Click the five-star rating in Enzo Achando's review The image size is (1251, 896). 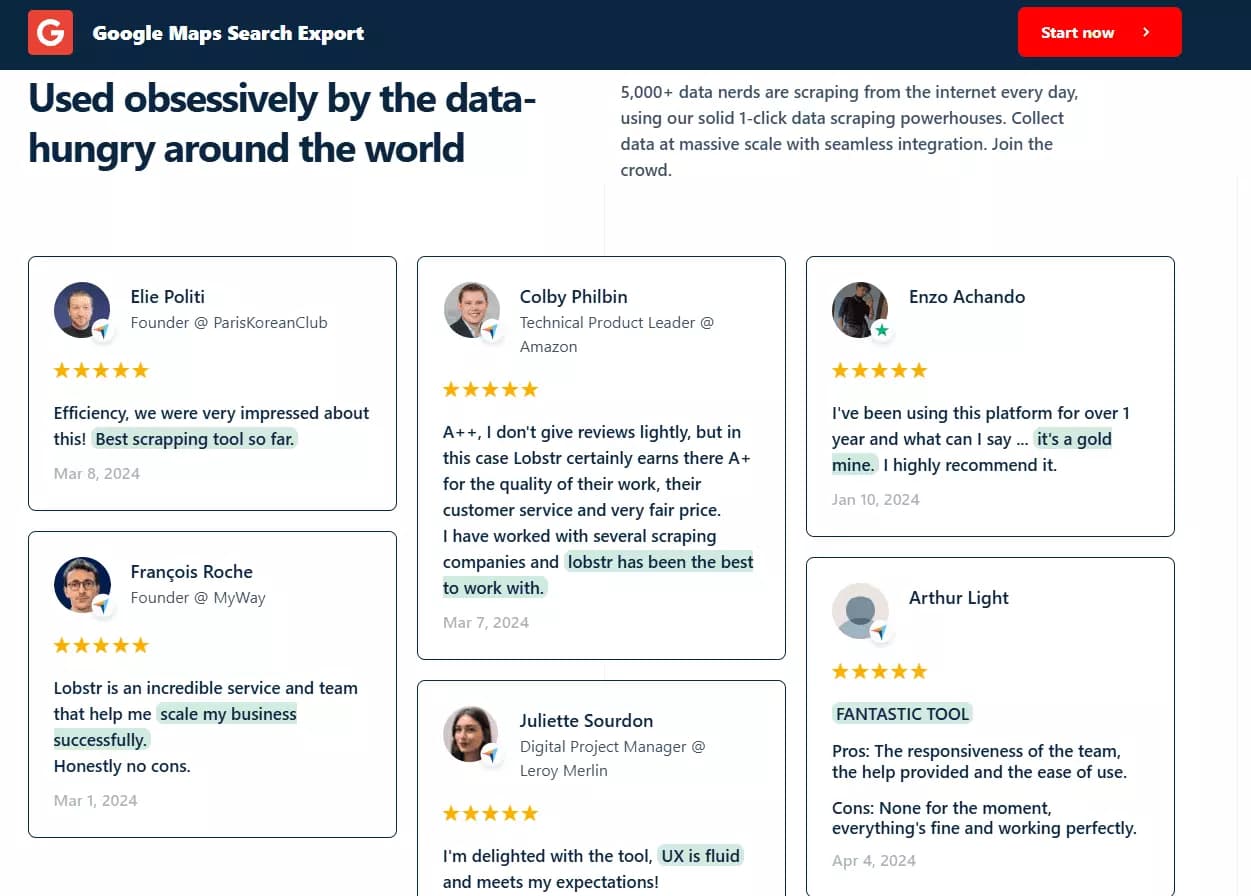click(x=879, y=371)
